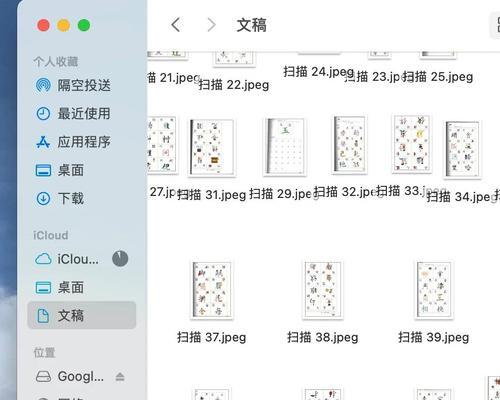
Task: Select thumbnail of 扫描 37.jpeg
Action: tap(212, 290)
